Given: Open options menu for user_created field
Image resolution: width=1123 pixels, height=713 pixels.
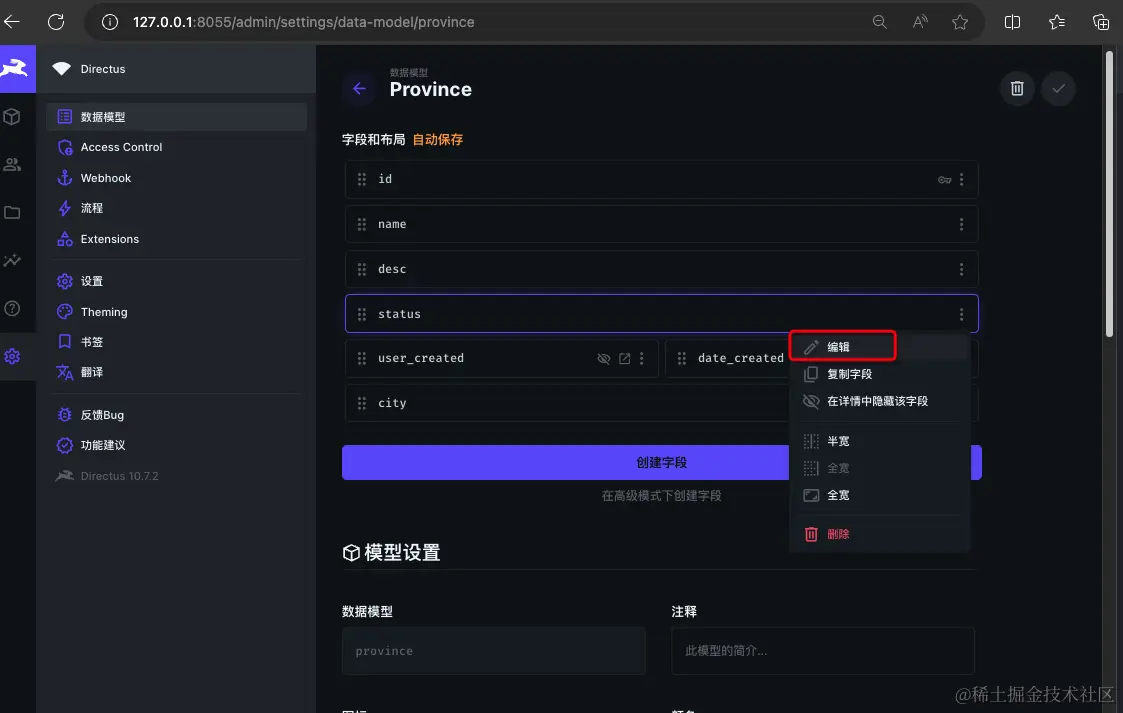Looking at the screenshot, I should [x=641, y=359].
